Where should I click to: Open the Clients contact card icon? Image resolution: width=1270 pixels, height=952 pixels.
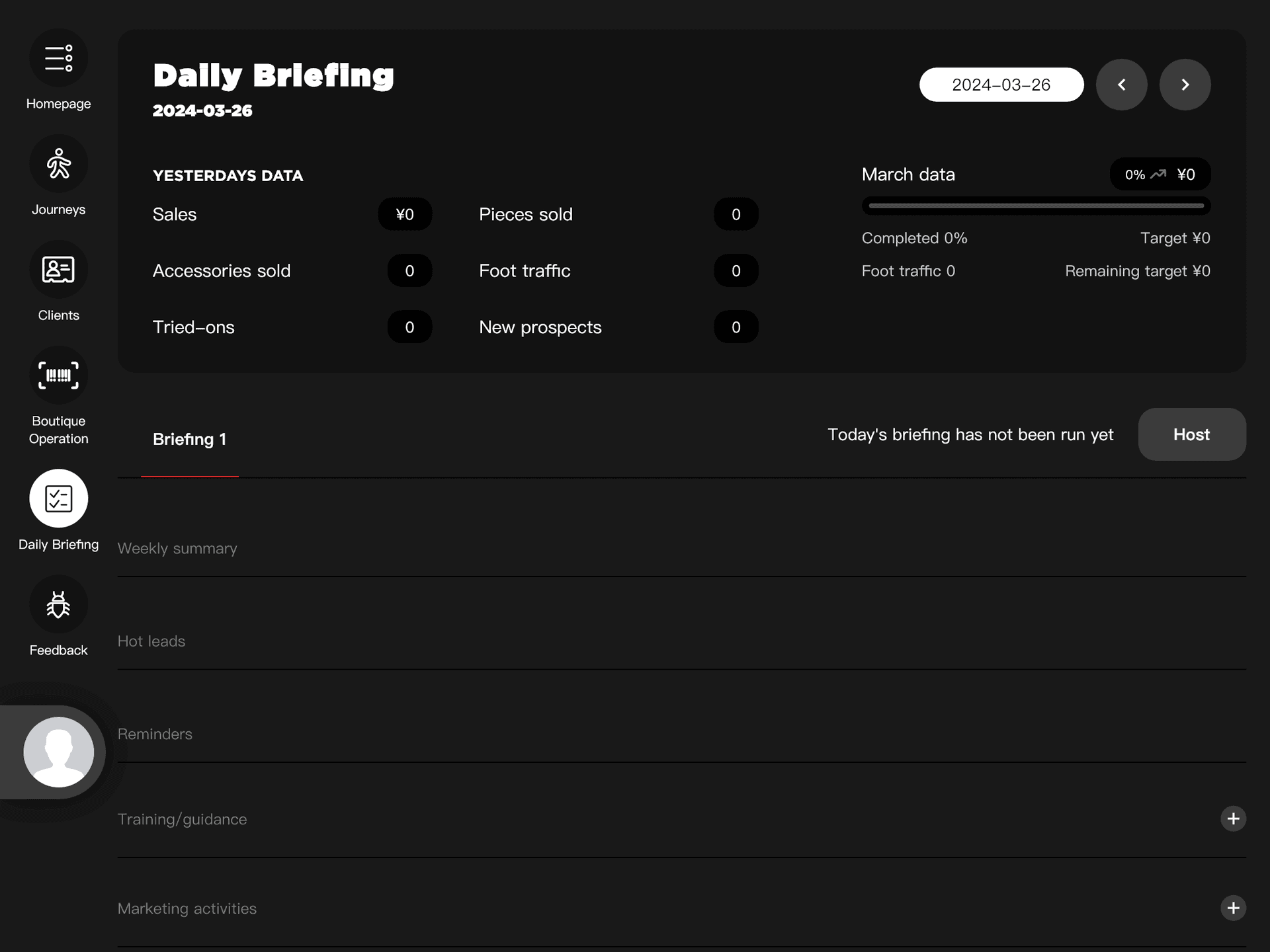(x=58, y=270)
